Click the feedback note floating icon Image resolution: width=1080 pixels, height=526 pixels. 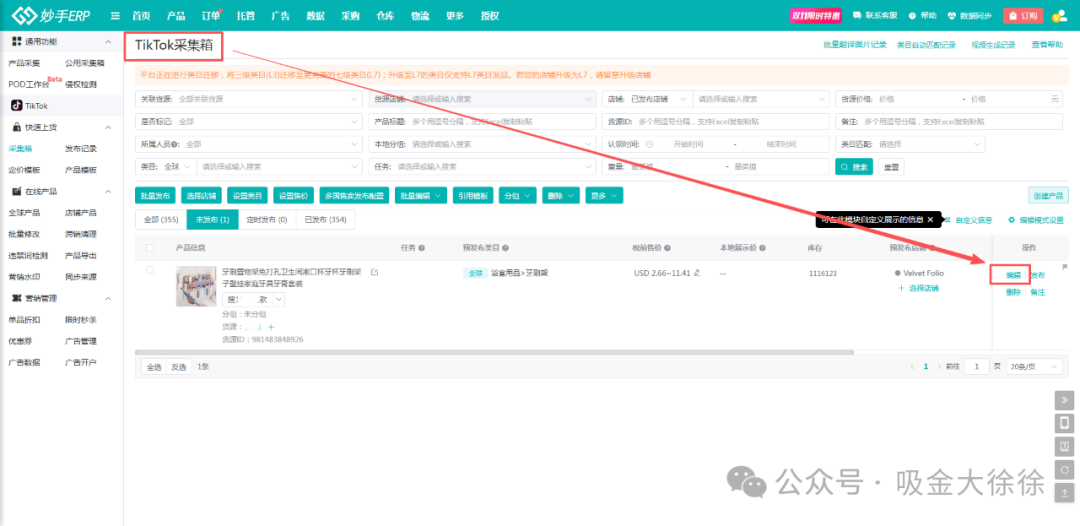click(1064, 446)
